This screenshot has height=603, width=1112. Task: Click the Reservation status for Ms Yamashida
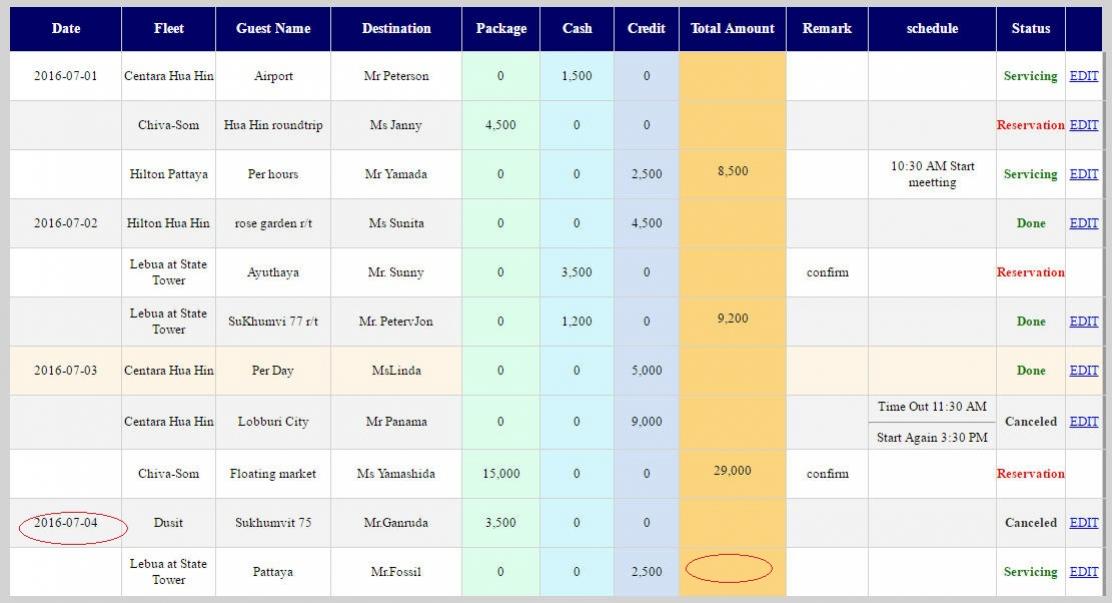1030,473
